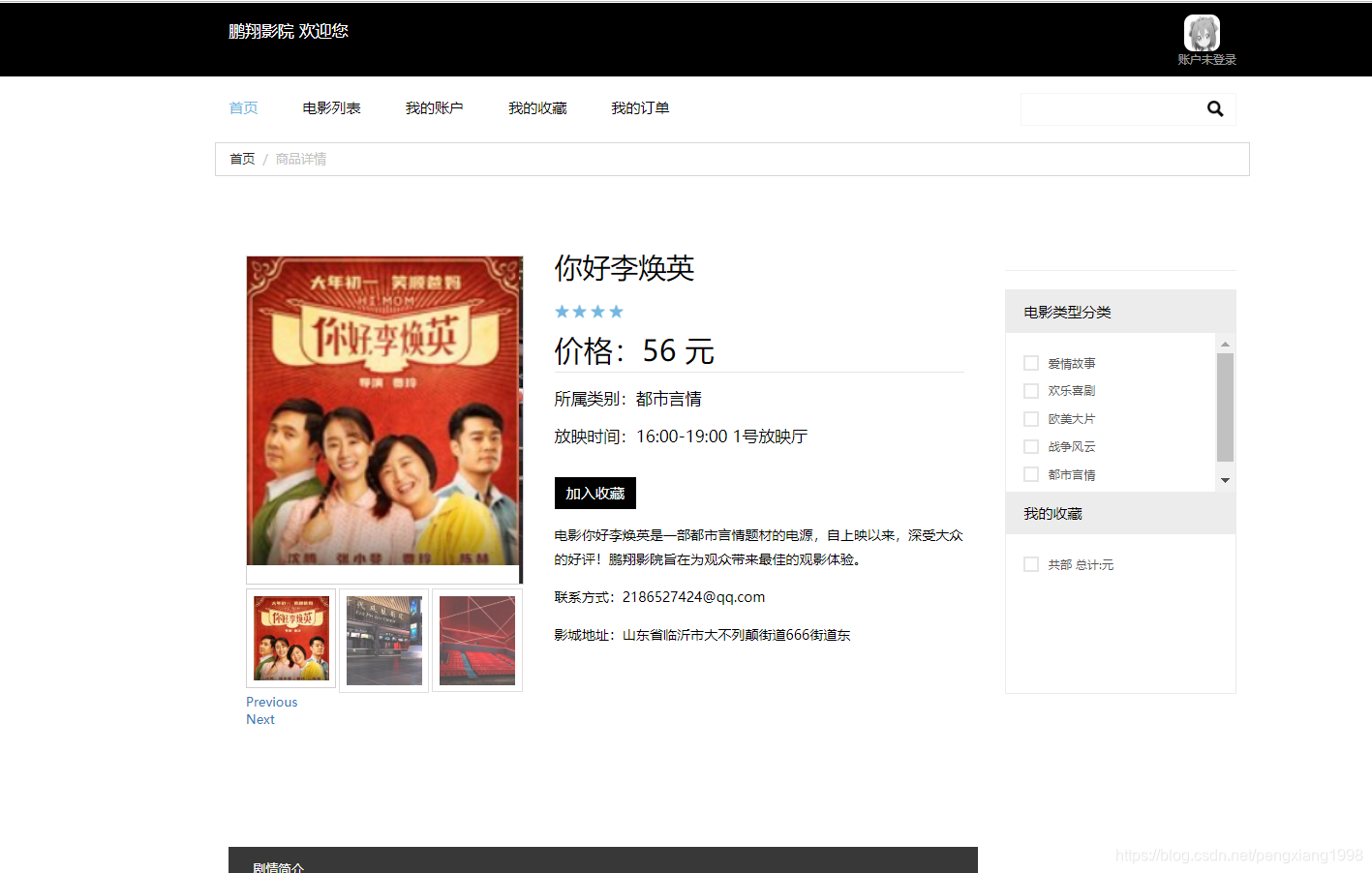1372x873 pixels.
Task: Check the 欢乐喜剧 category box
Action: pos(1031,391)
